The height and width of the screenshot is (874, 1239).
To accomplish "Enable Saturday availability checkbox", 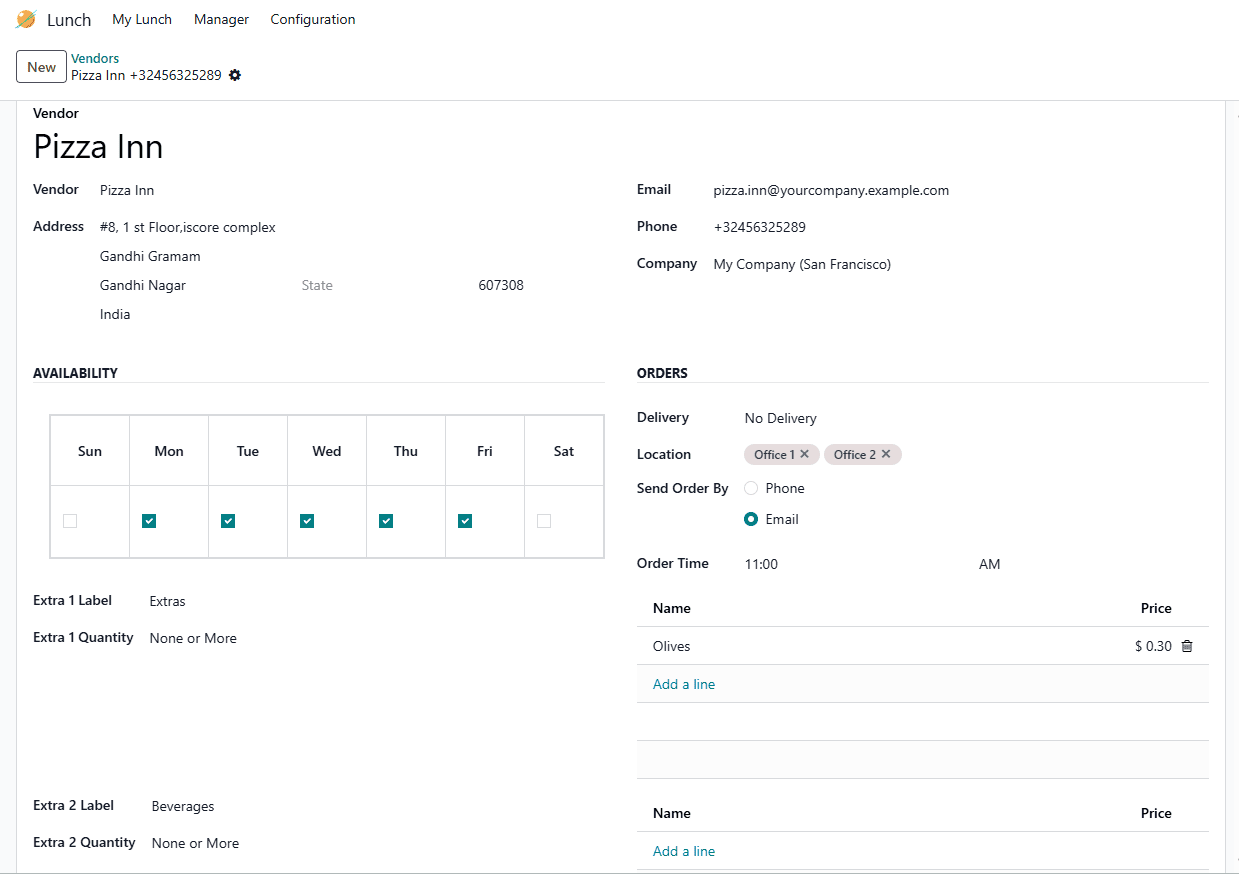I will [x=544, y=521].
